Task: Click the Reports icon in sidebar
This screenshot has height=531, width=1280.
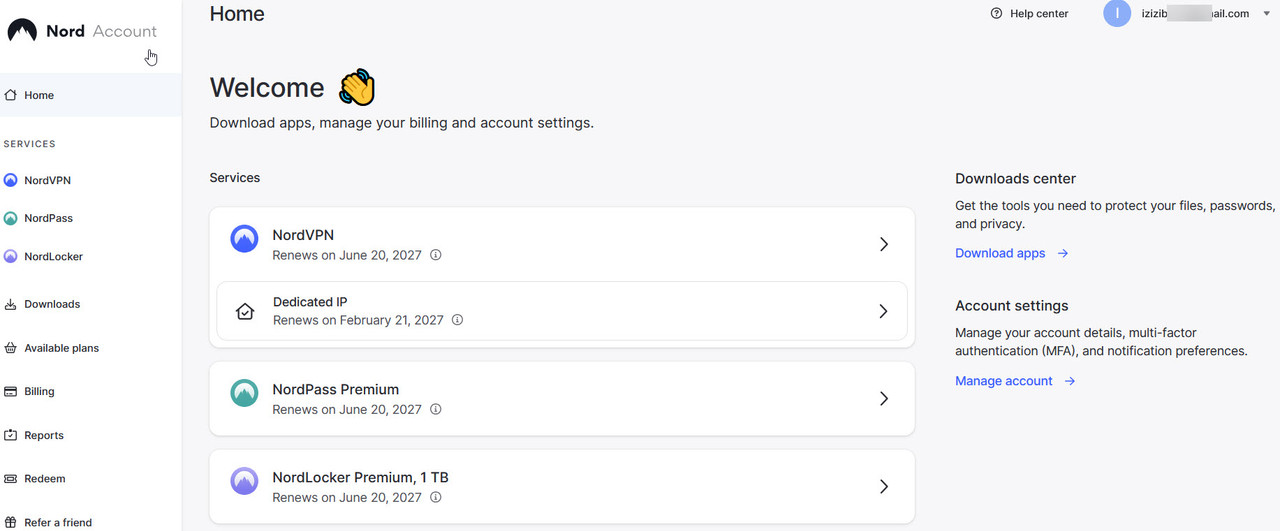Action: (x=11, y=435)
